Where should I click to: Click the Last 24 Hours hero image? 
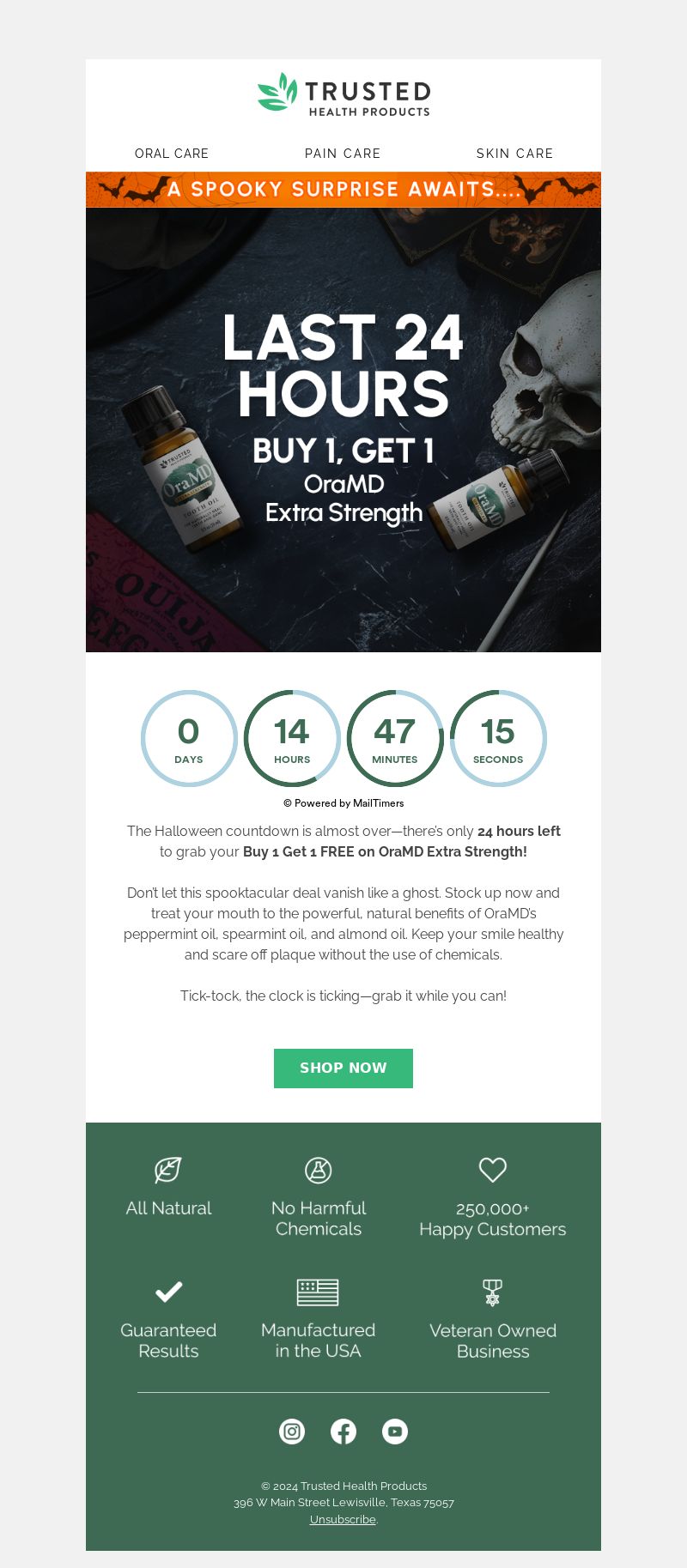[x=343, y=430]
